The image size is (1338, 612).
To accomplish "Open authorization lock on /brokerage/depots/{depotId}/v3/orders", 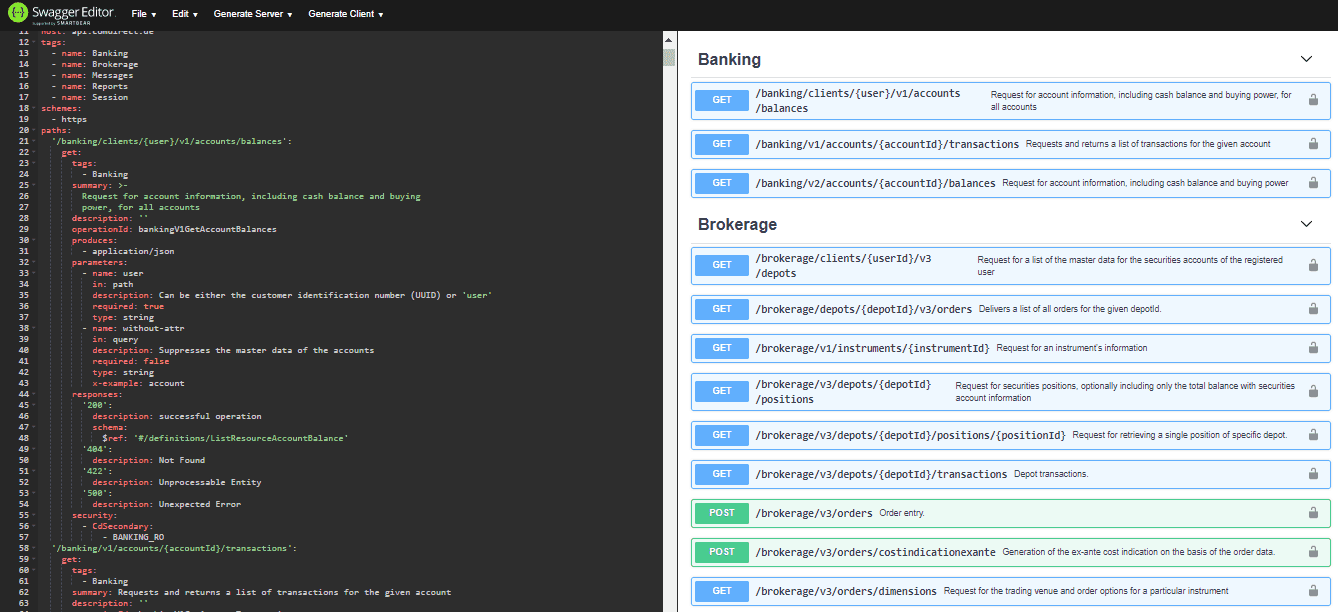I will coord(1313,309).
